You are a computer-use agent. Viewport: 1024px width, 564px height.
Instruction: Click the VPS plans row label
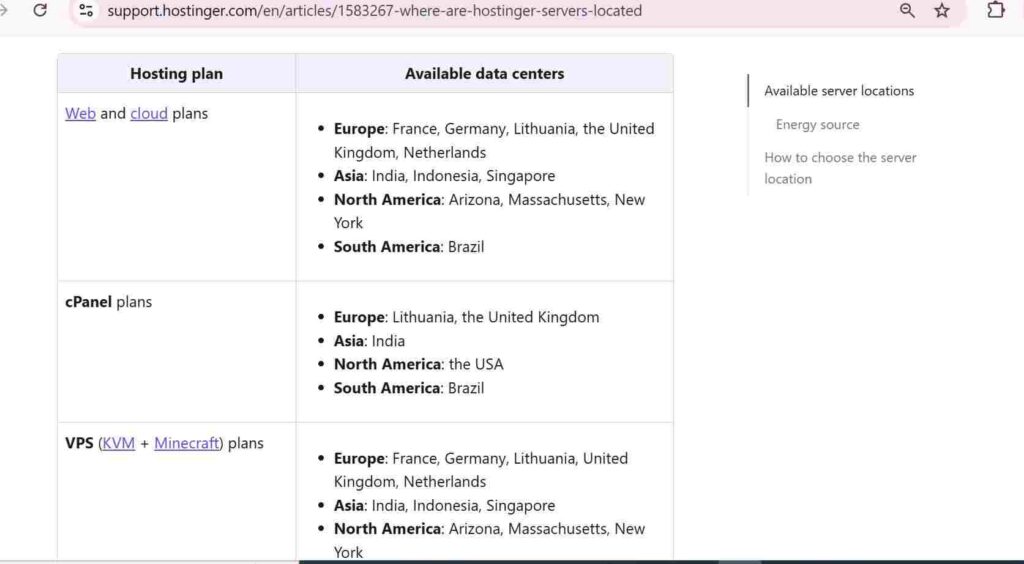tap(164, 443)
